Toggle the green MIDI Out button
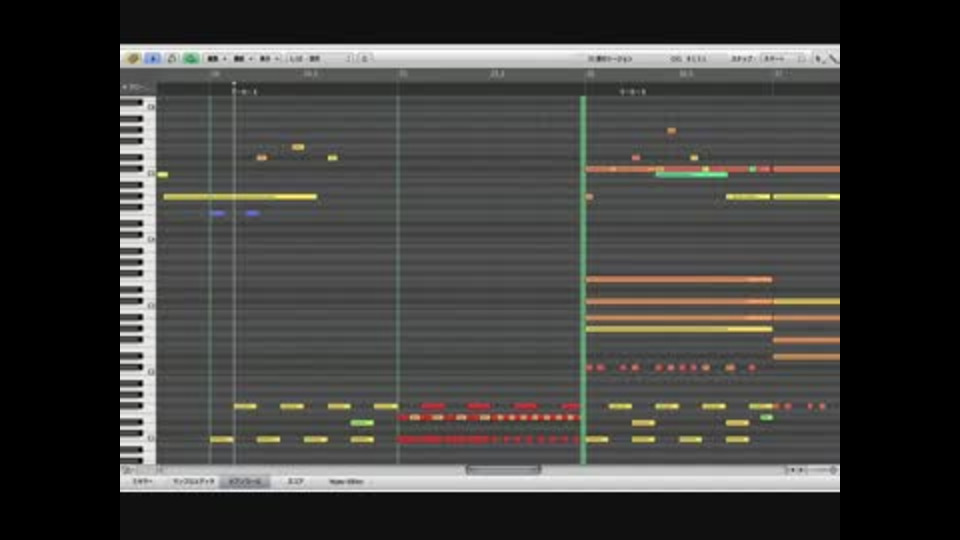The height and width of the screenshot is (540, 960). pos(191,58)
